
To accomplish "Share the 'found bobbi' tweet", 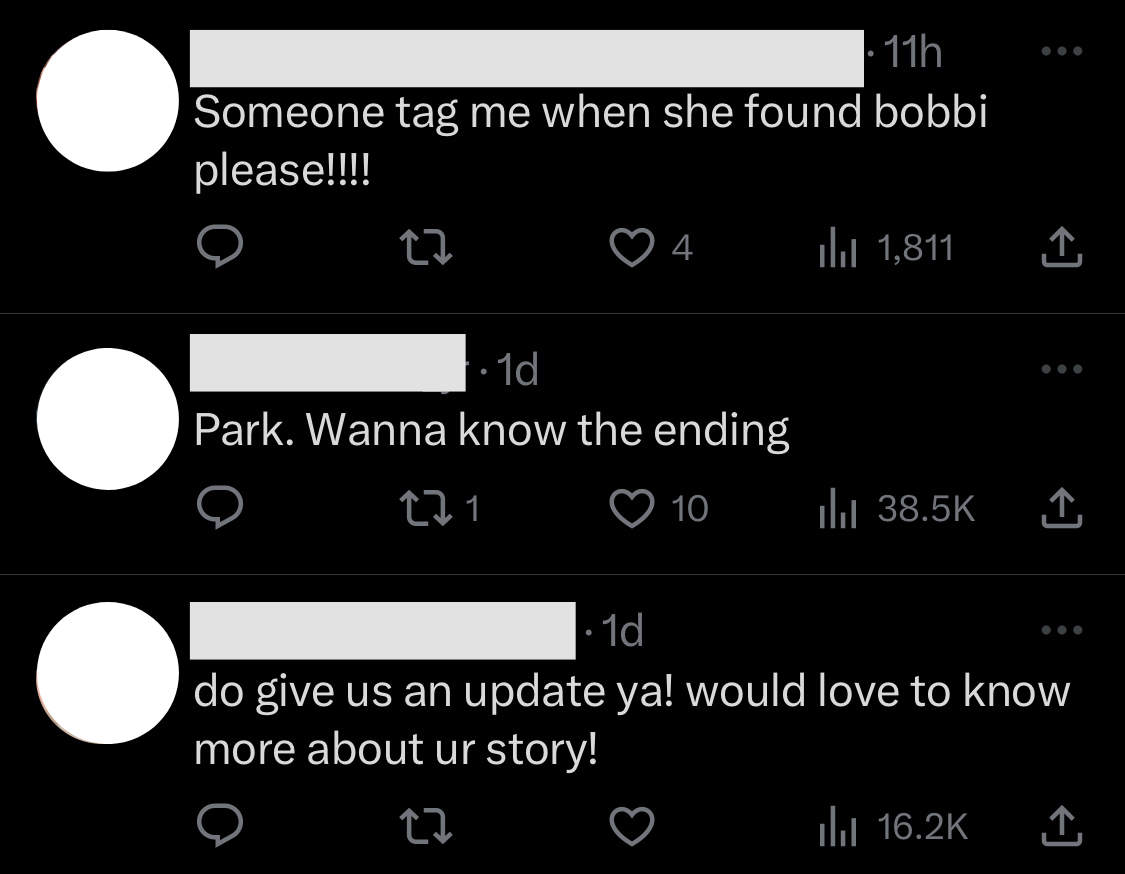I will [1061, 247].
